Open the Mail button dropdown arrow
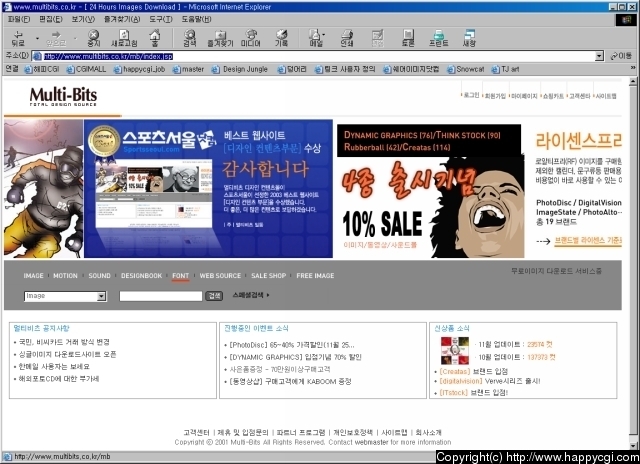 [x=324, y=35]
